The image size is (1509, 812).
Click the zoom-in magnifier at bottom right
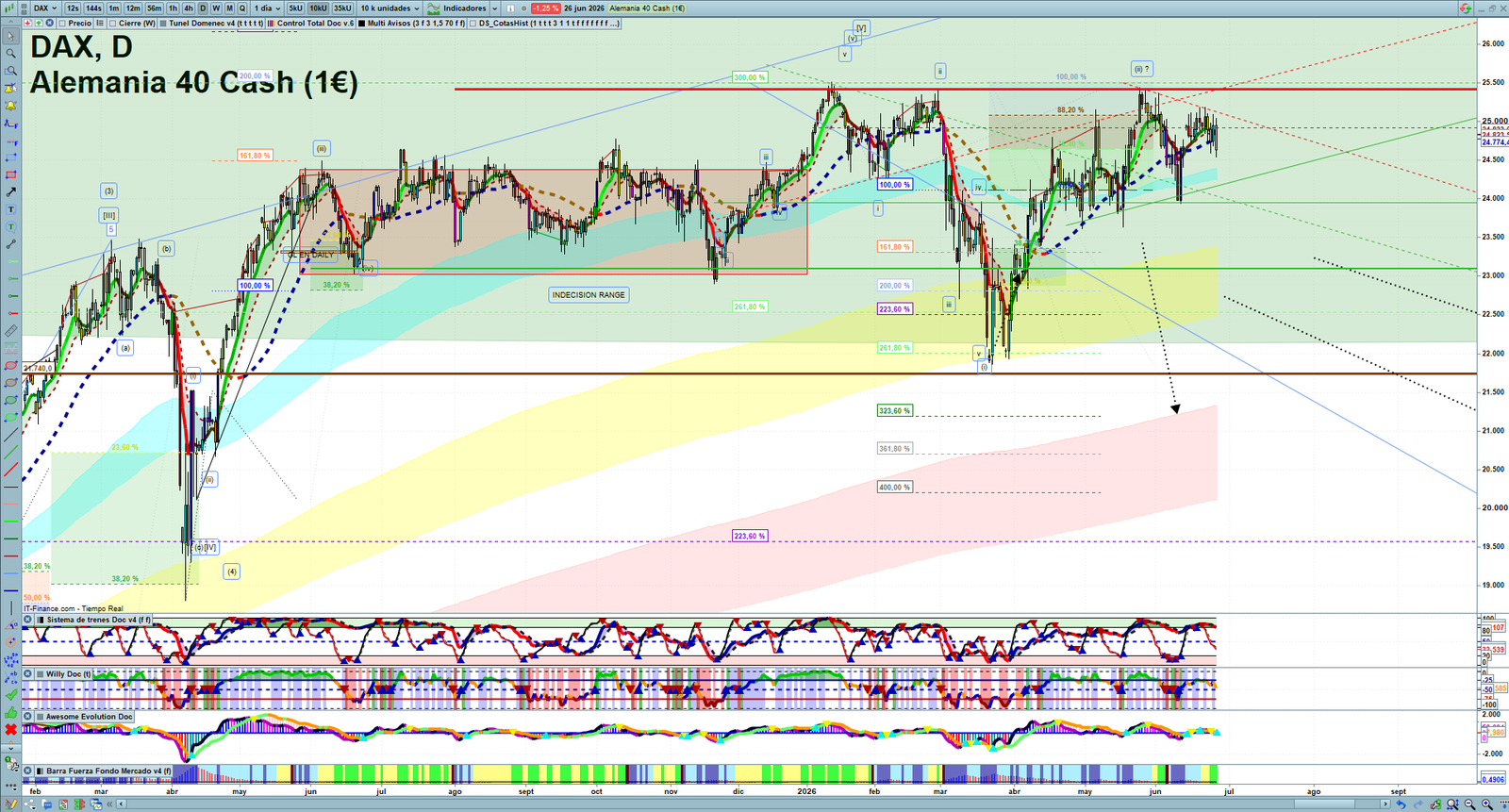pos(1486,804)
